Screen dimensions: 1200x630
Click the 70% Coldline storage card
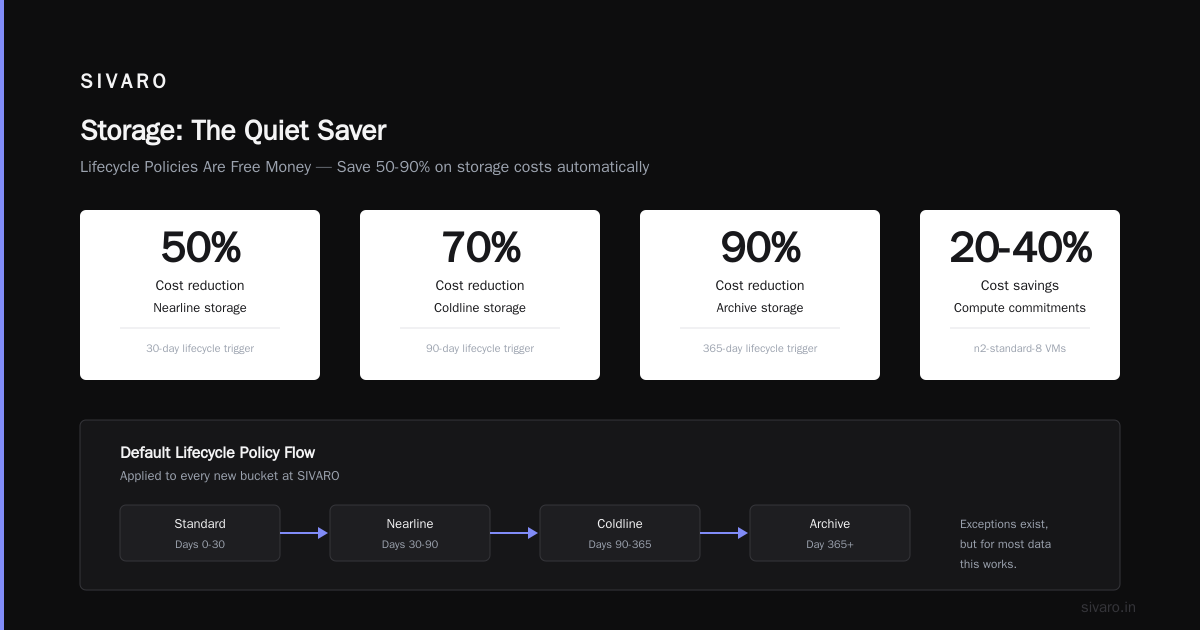pos(480,295)
